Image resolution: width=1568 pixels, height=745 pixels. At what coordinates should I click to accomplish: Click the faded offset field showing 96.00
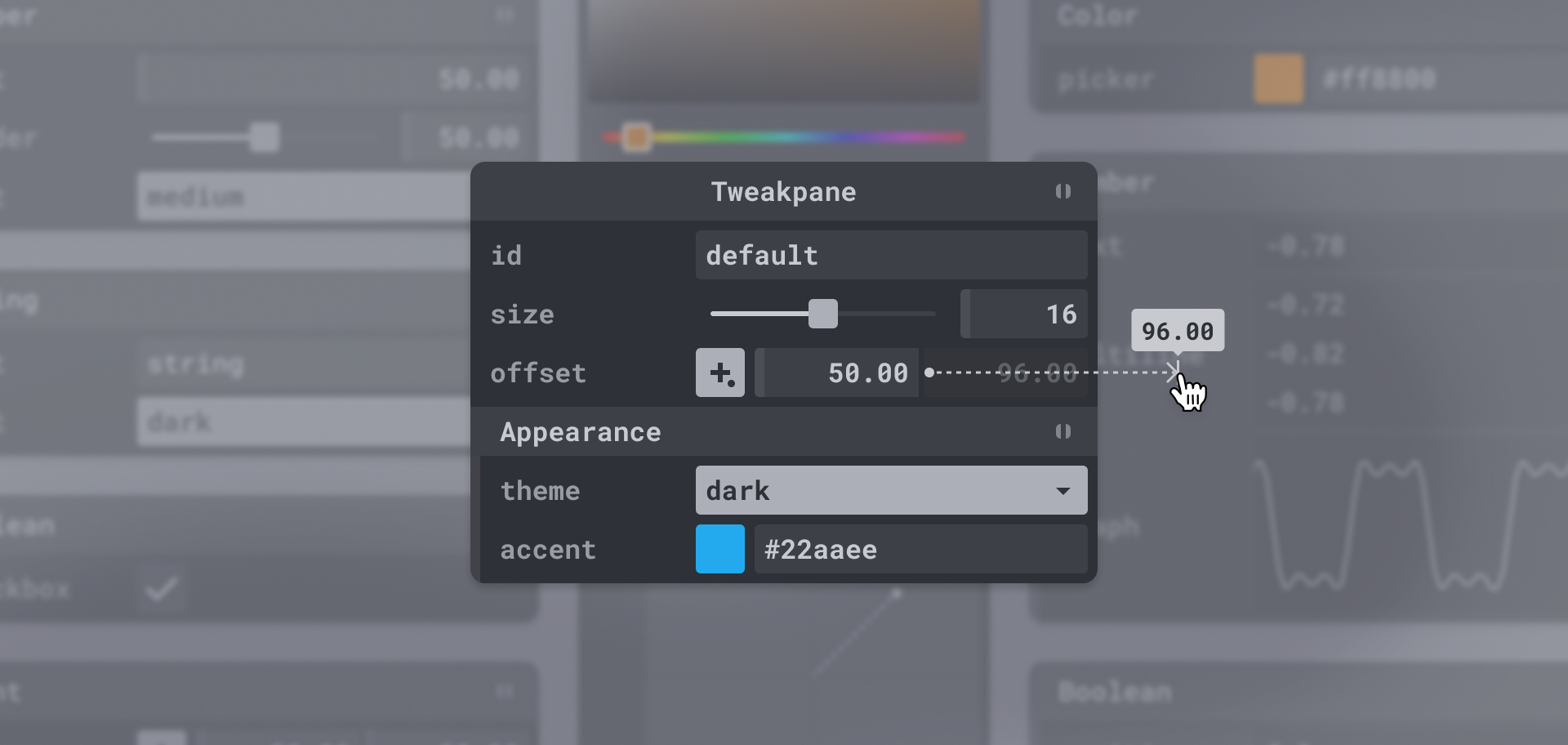(x=1007, y=372)
